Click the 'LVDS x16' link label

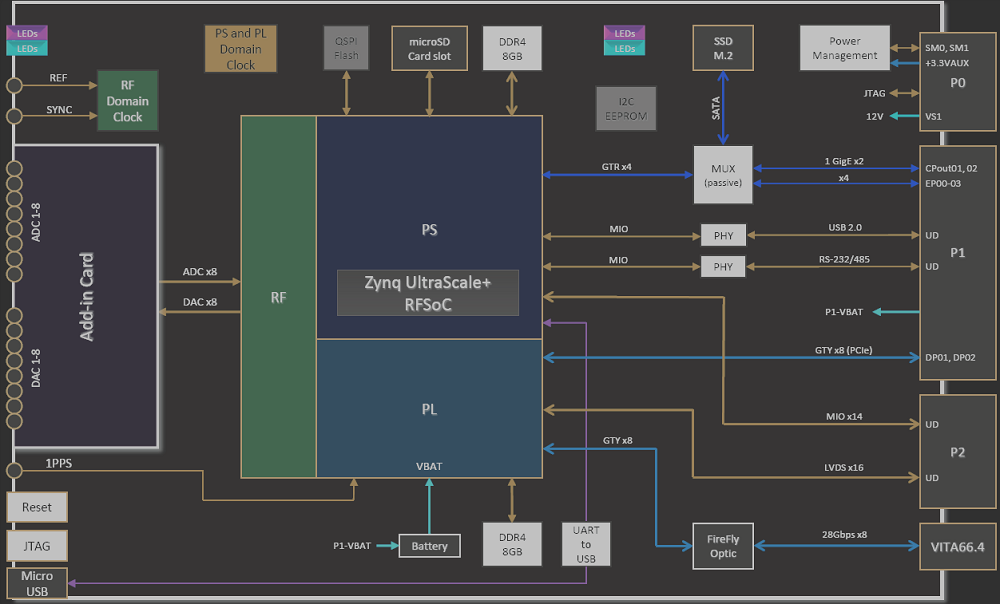tap(843, 468)
